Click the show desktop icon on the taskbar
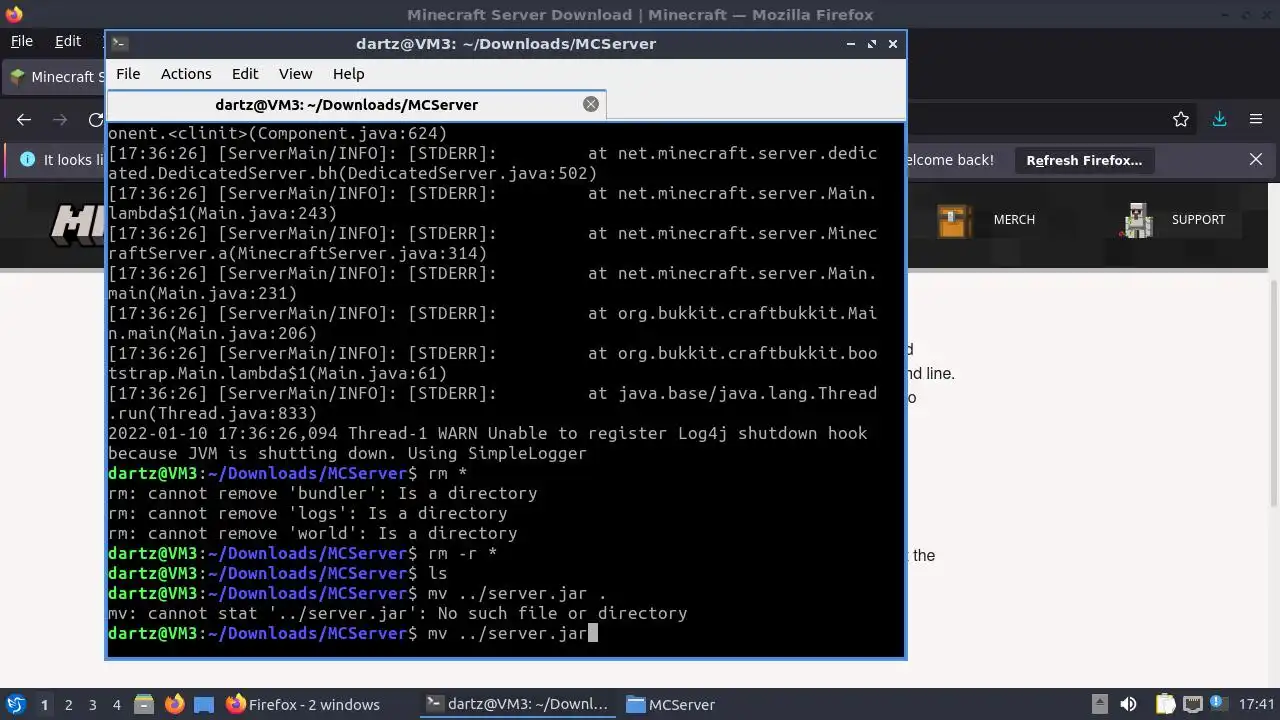 pos(203,704)
